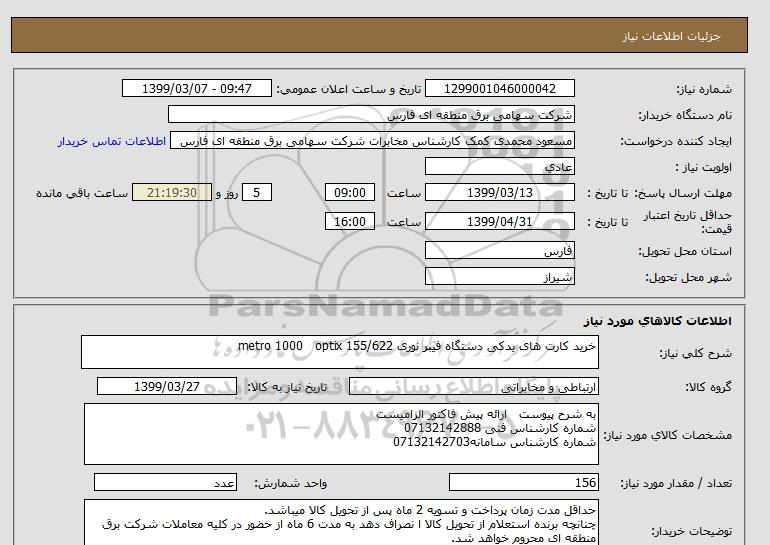Select the label 'شرح کلی نیاز'

pos(695,353)
